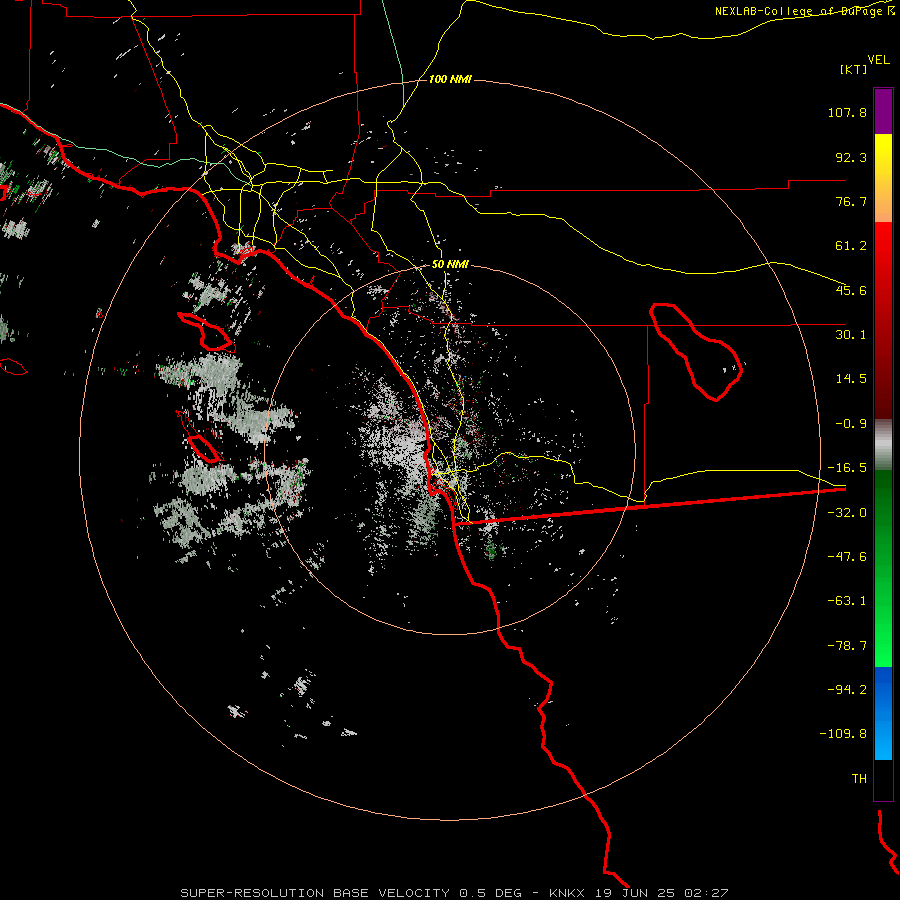Click the -109.8 scale value
Image resolution: width=900 pixels, height=900 pixels.
pyautogui.click(x=844, y=734)
